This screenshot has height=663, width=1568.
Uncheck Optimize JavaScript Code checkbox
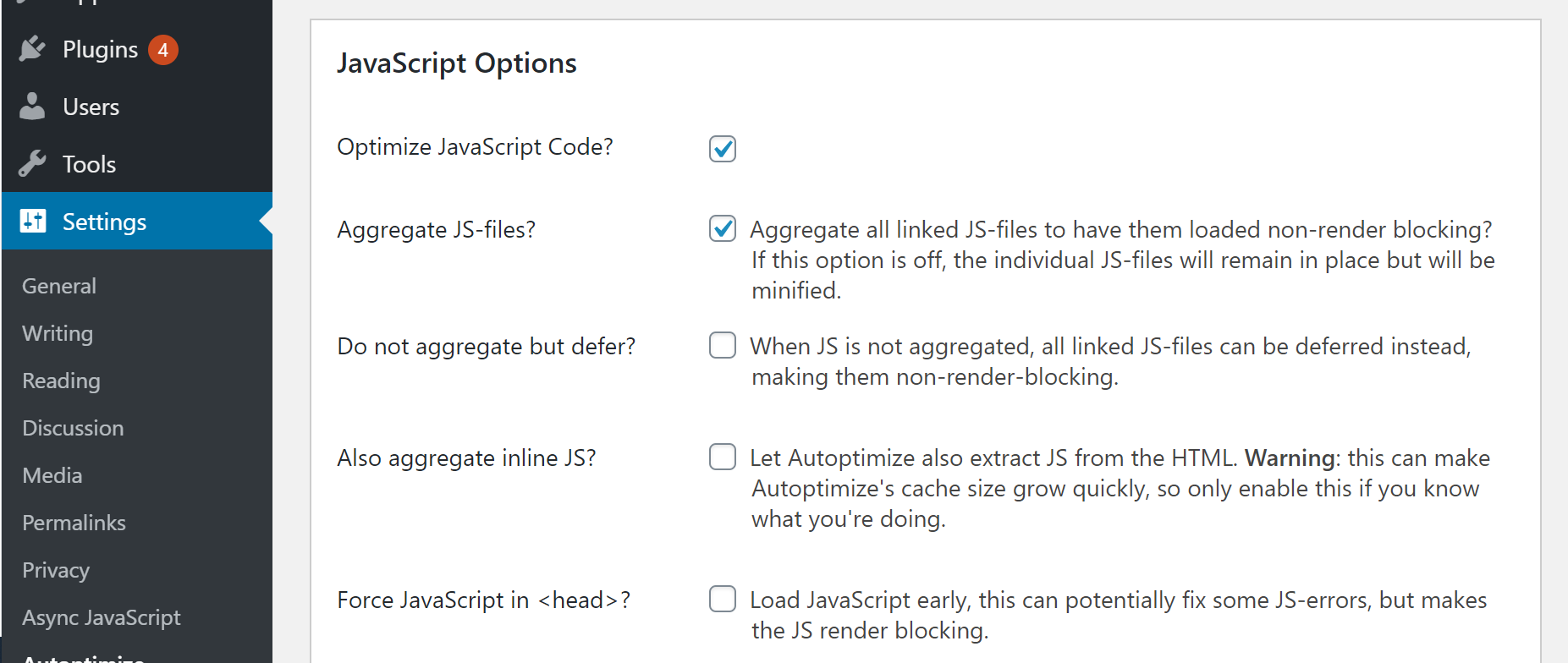723,149
